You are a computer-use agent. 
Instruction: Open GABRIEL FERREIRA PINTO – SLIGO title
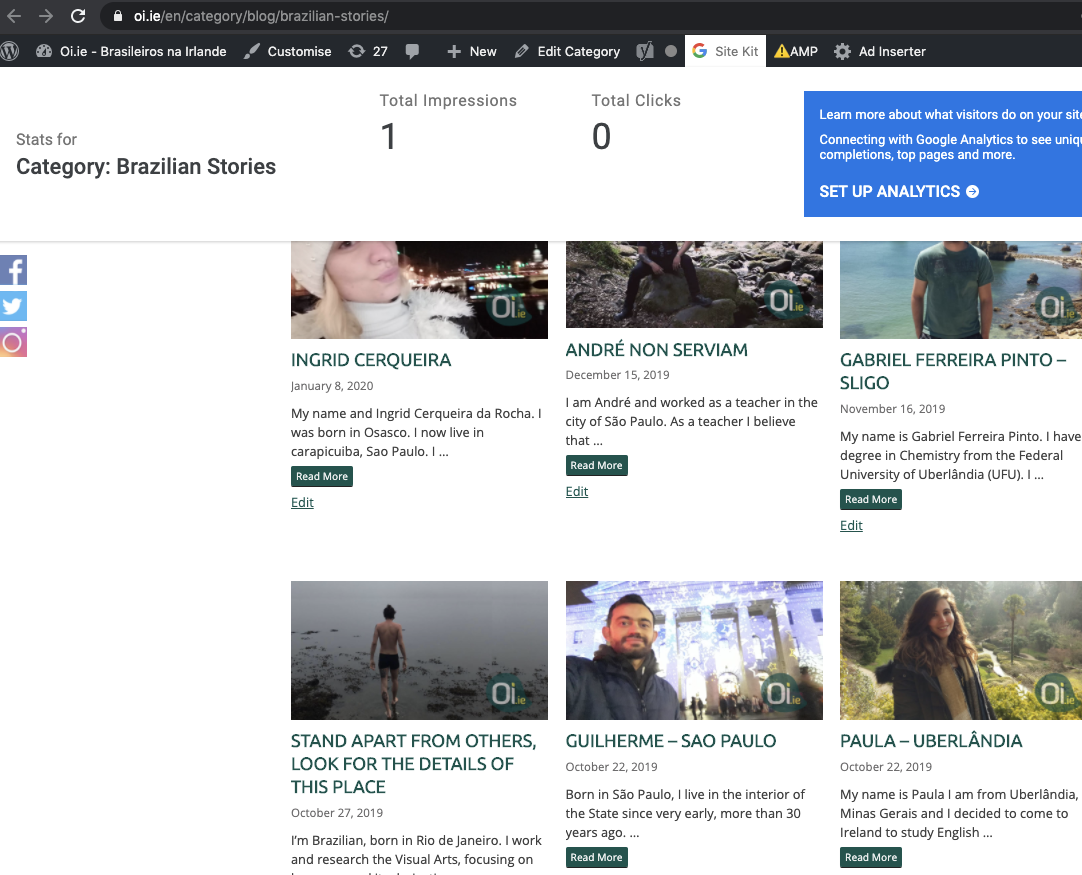(x=953, y=371)
